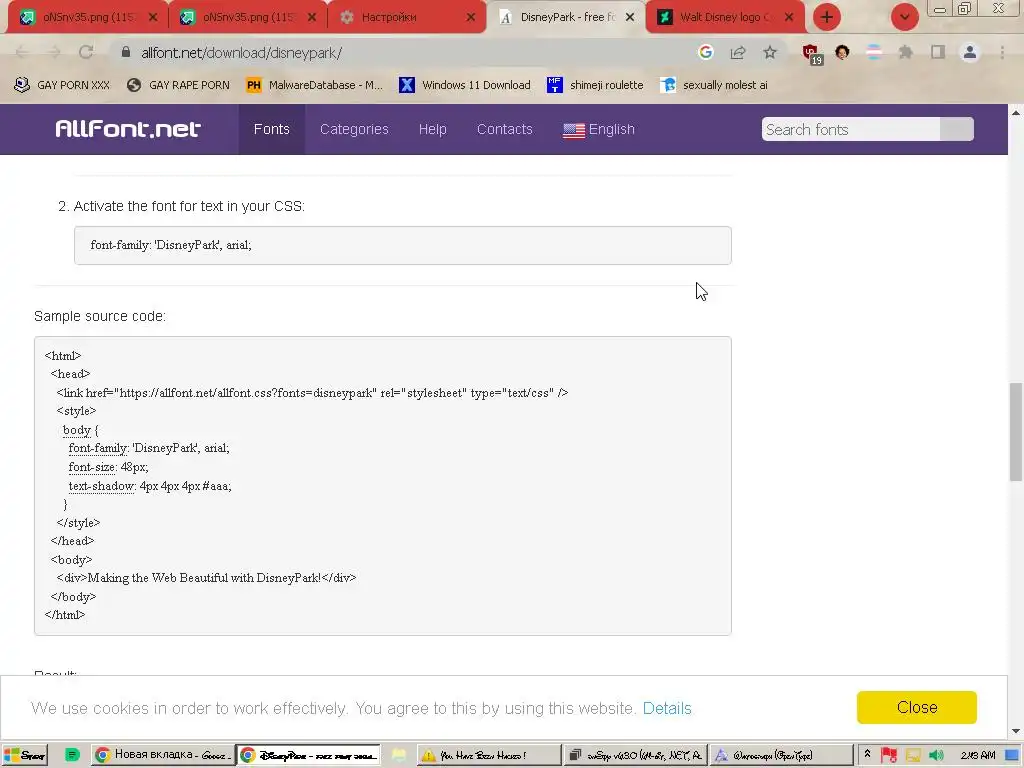Click the Search fonts input field

coord(851,129)
